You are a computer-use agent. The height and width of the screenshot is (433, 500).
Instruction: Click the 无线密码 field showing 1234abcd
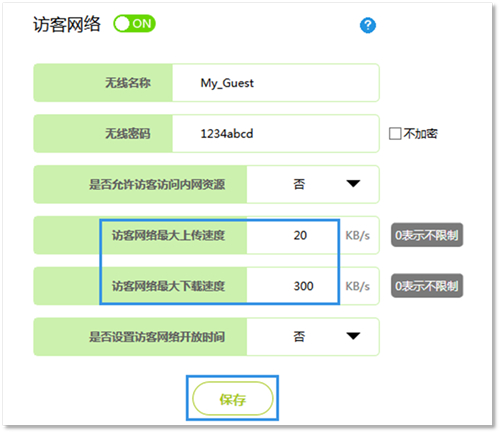pyautogui.click(x=276, y=134)
